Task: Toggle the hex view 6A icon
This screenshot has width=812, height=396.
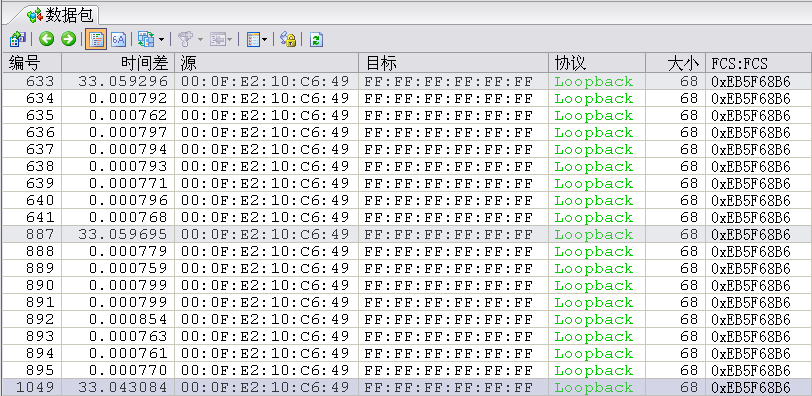Action: point(119,39)
